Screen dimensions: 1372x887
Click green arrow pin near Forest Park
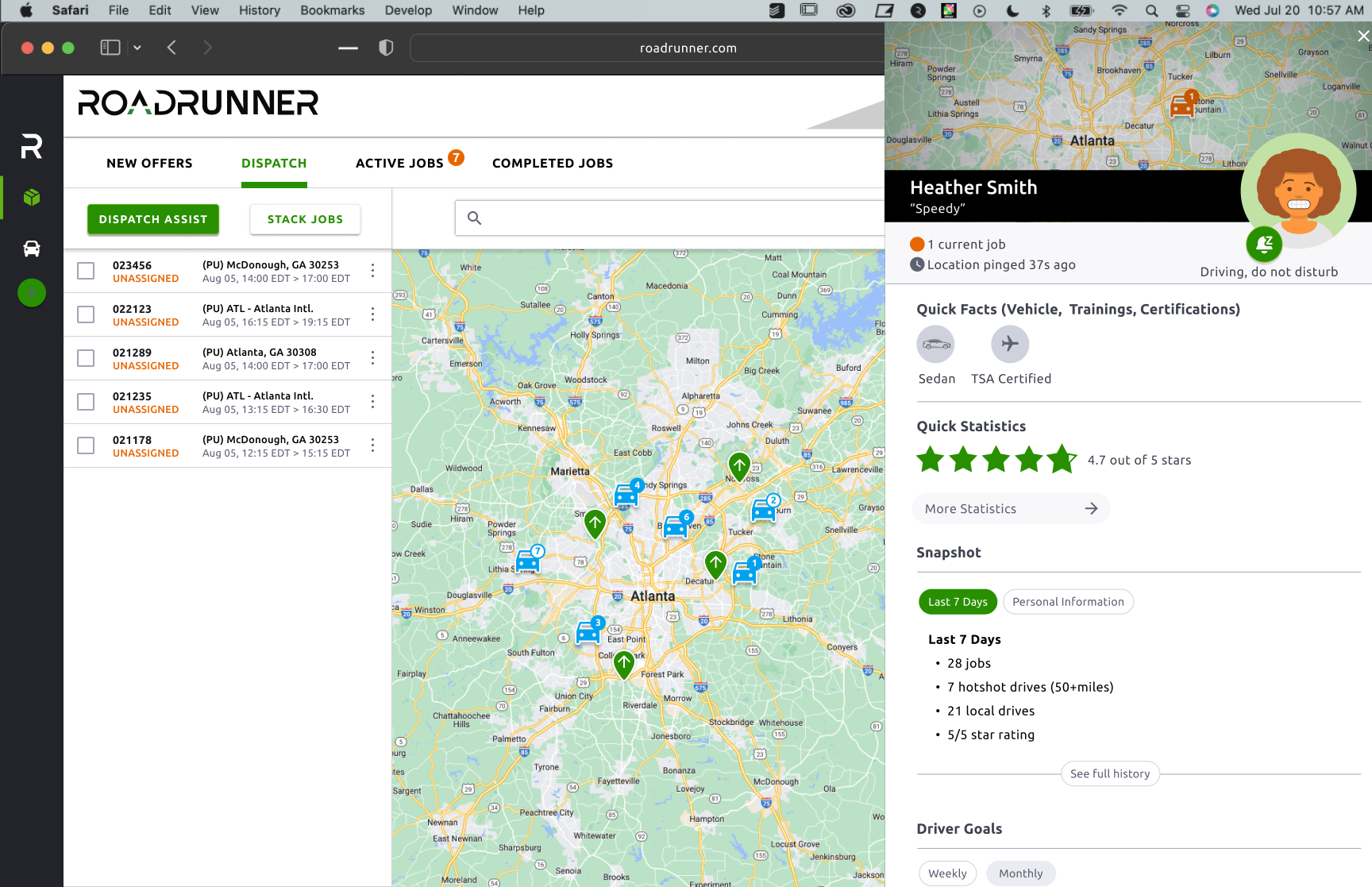(x=624, y=665)
